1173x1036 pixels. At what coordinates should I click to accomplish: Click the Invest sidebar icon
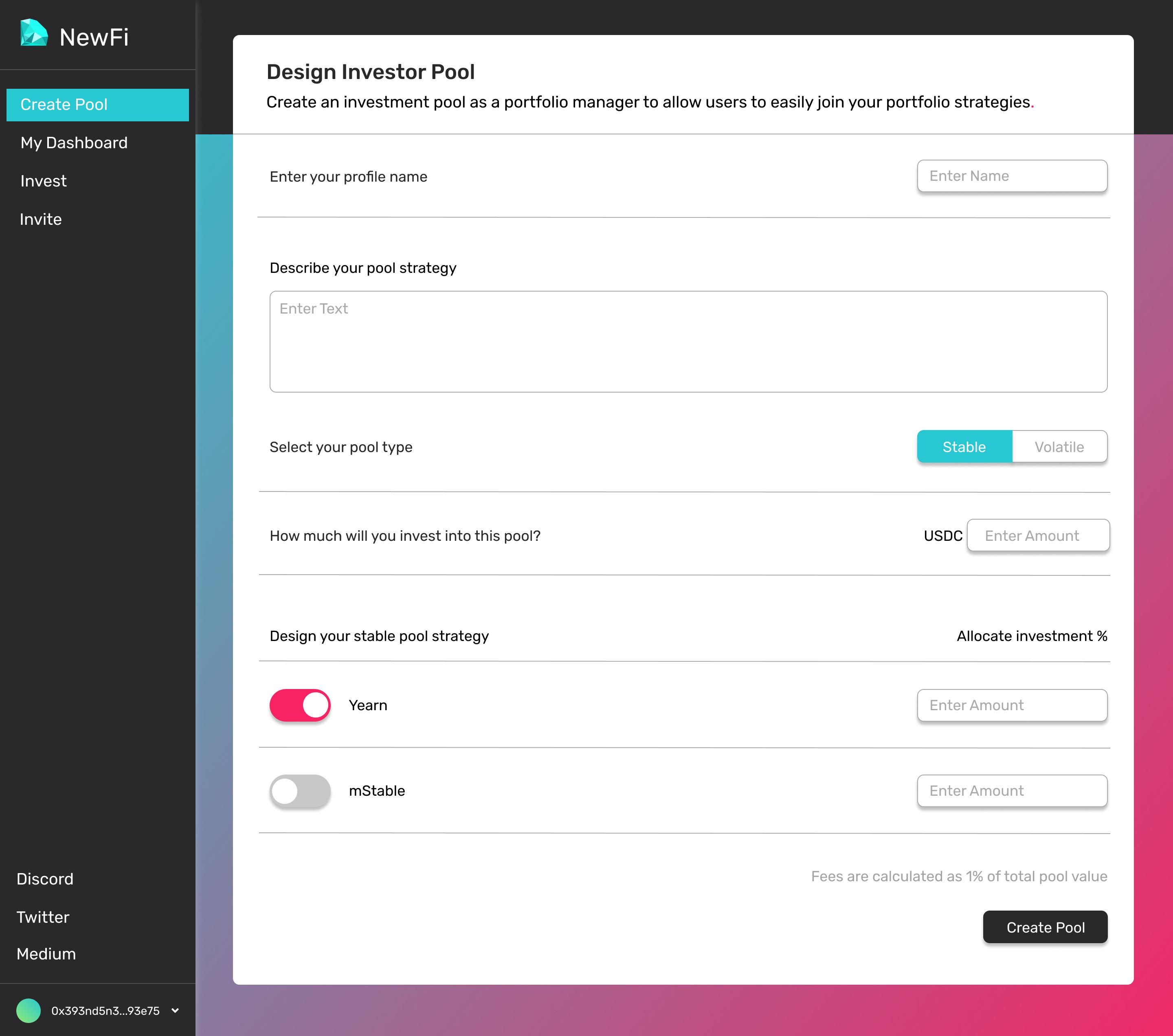44,181
